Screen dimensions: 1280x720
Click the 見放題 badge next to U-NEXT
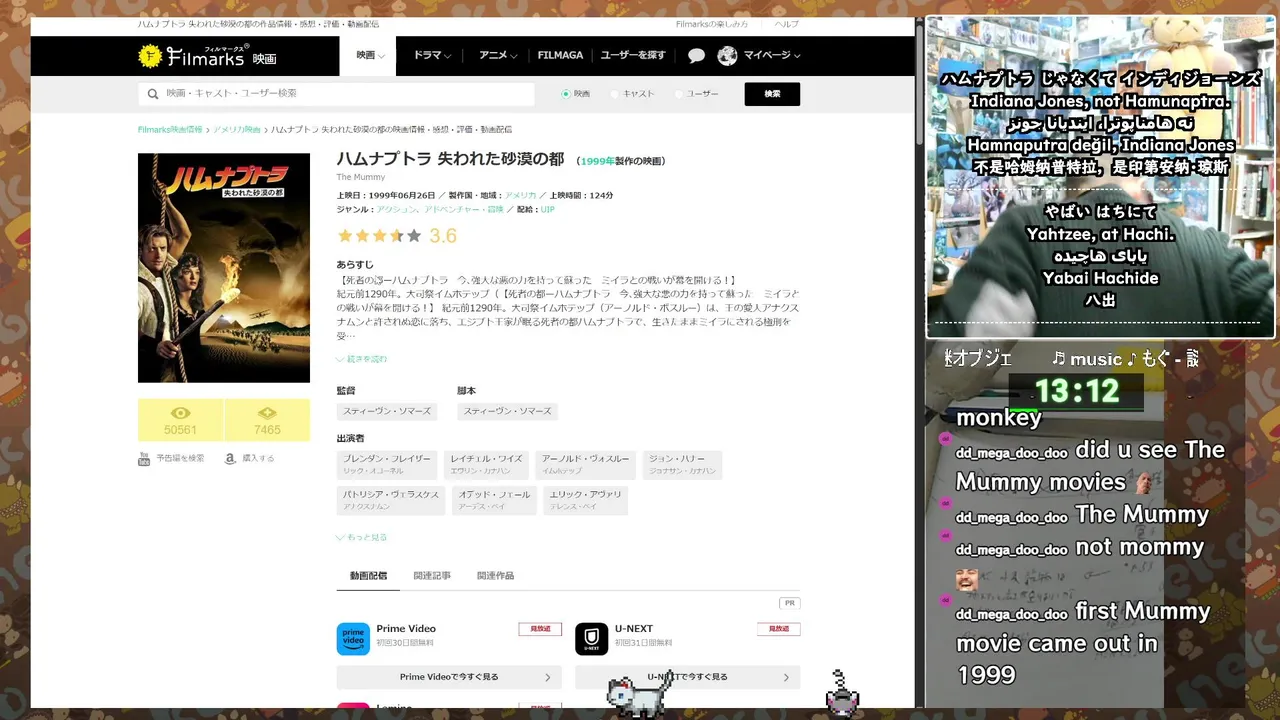click(x=778, y=629)
